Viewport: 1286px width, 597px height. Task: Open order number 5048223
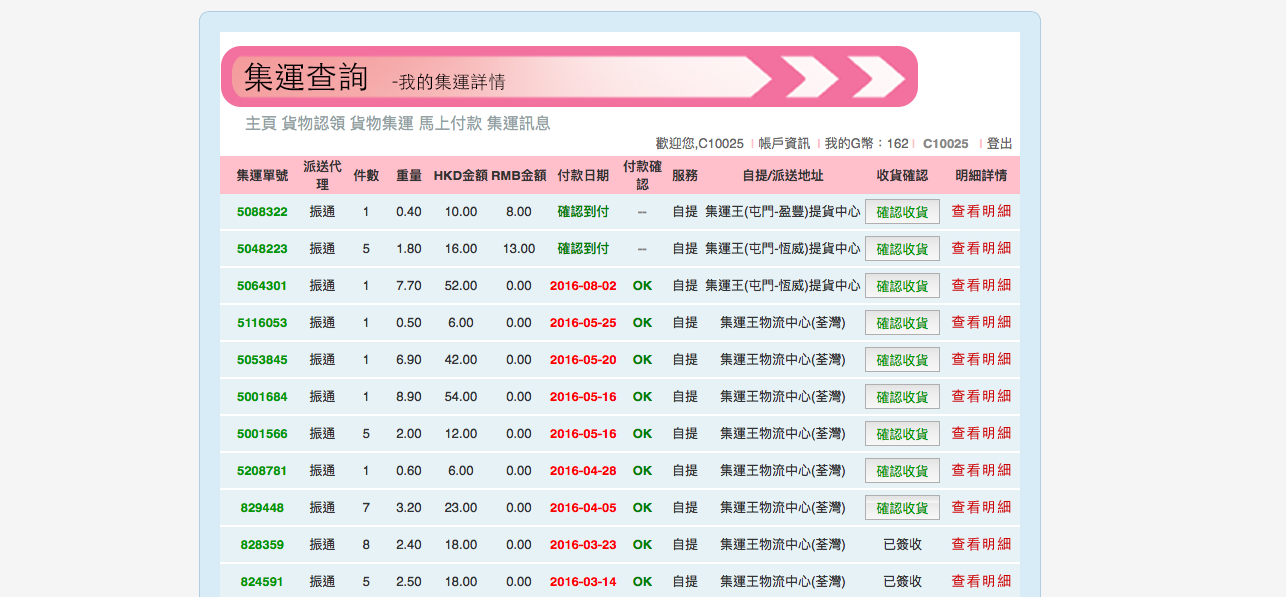[x=262, y=249]
